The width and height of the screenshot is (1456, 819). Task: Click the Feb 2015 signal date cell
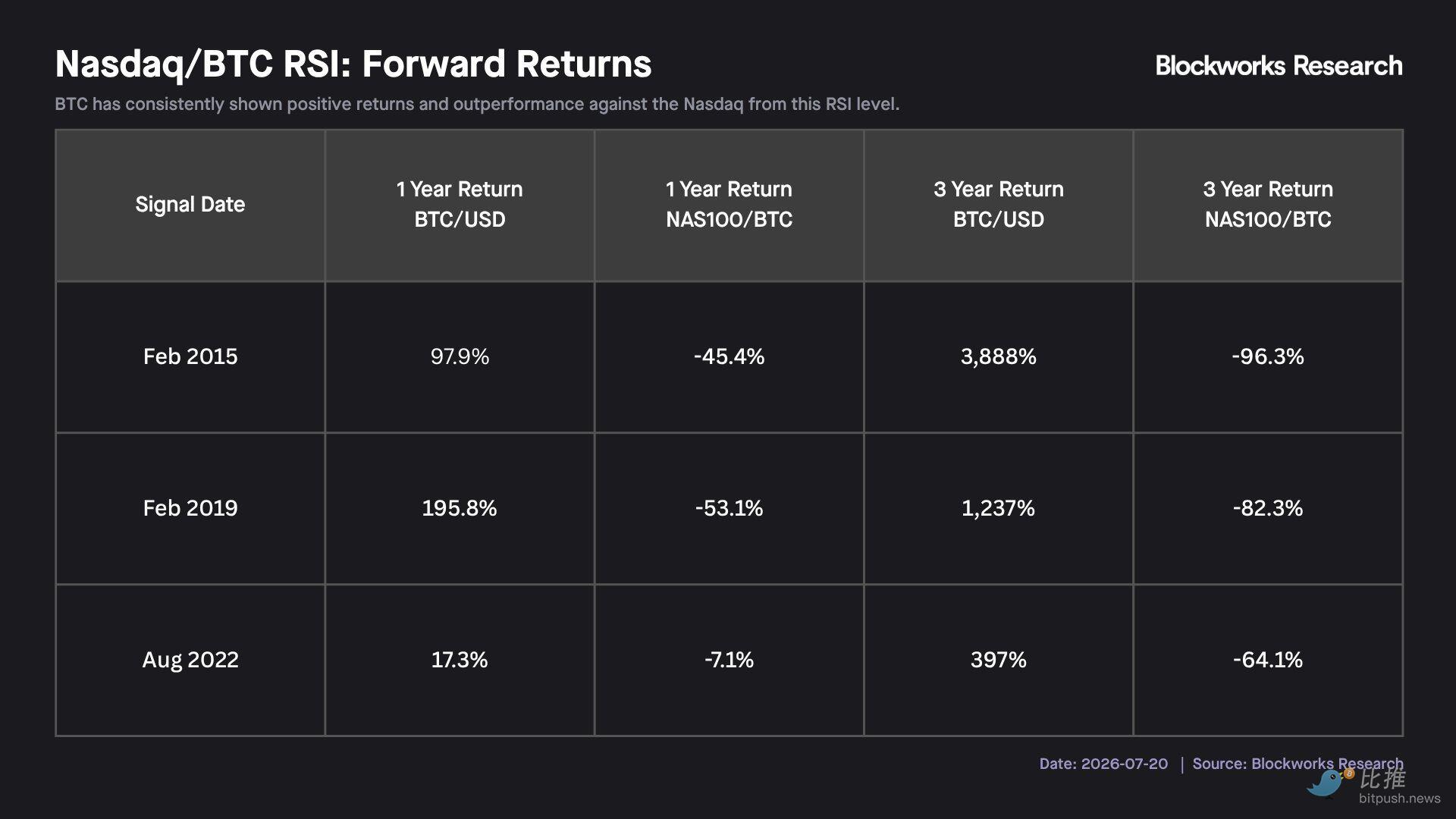click(190, 356)
